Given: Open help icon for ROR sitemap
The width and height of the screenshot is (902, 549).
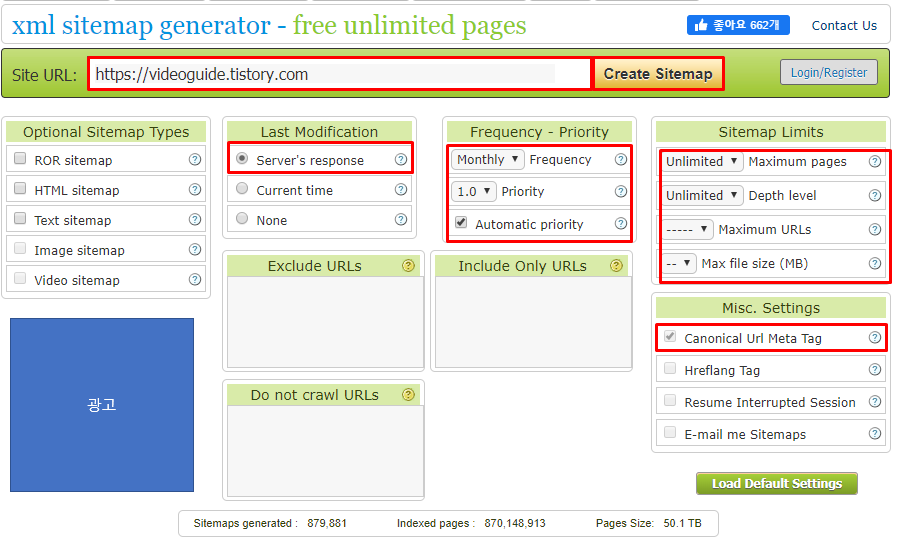Looking at the screenshot, I should click(x=195, y=159).
